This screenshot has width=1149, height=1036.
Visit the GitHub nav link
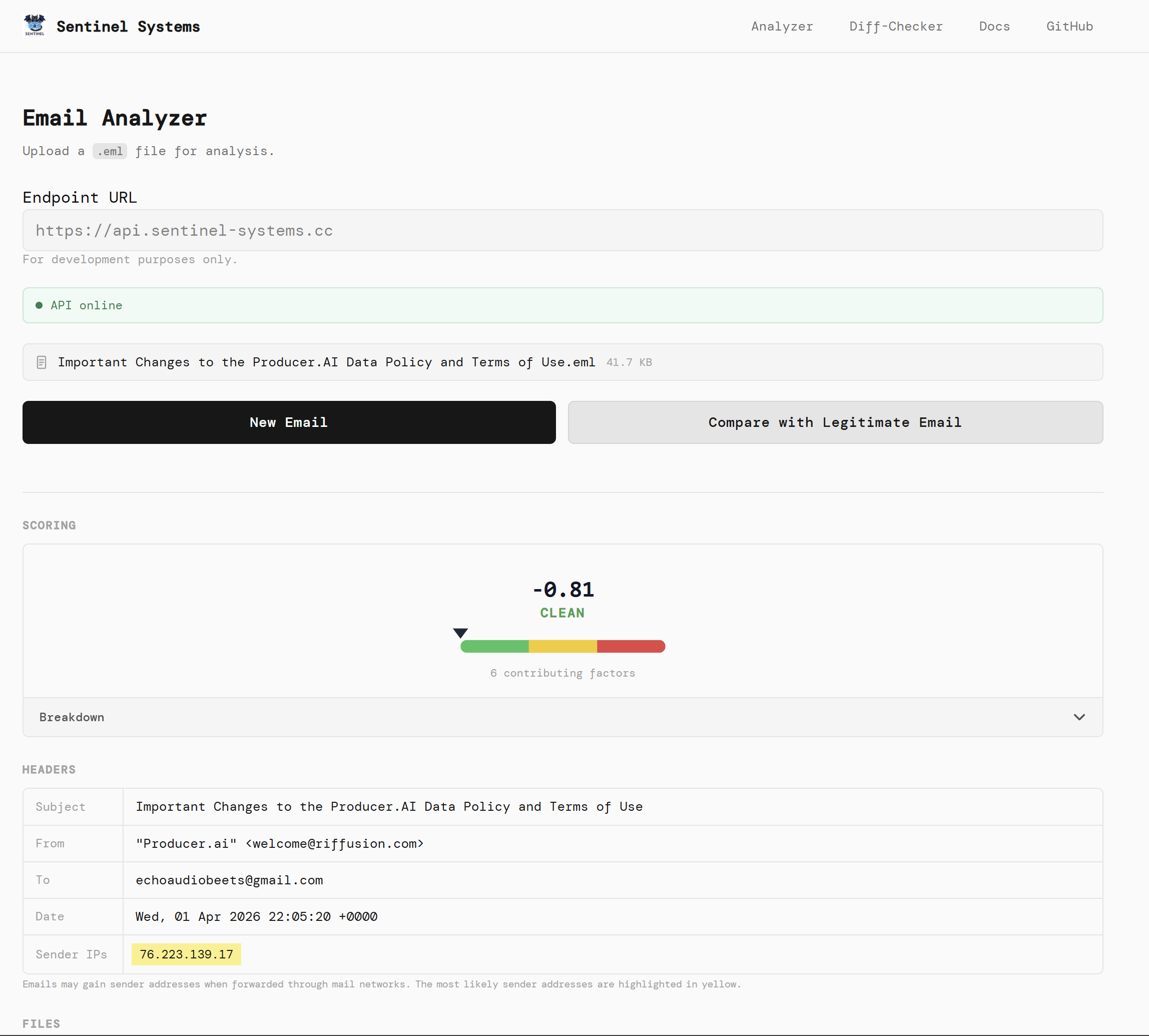point(1069,26)
